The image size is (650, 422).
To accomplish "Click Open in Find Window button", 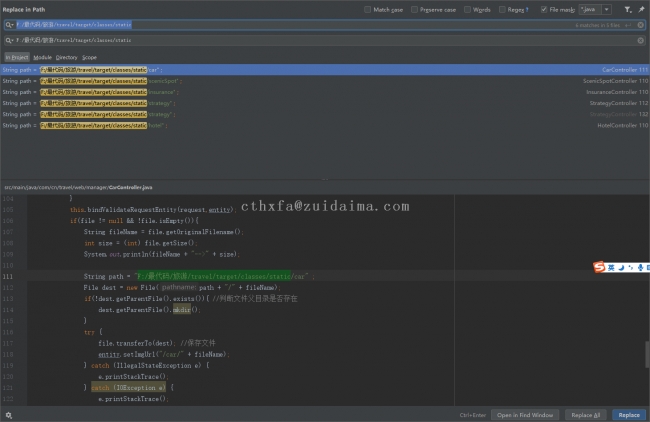I will click(x=525, y=414).
